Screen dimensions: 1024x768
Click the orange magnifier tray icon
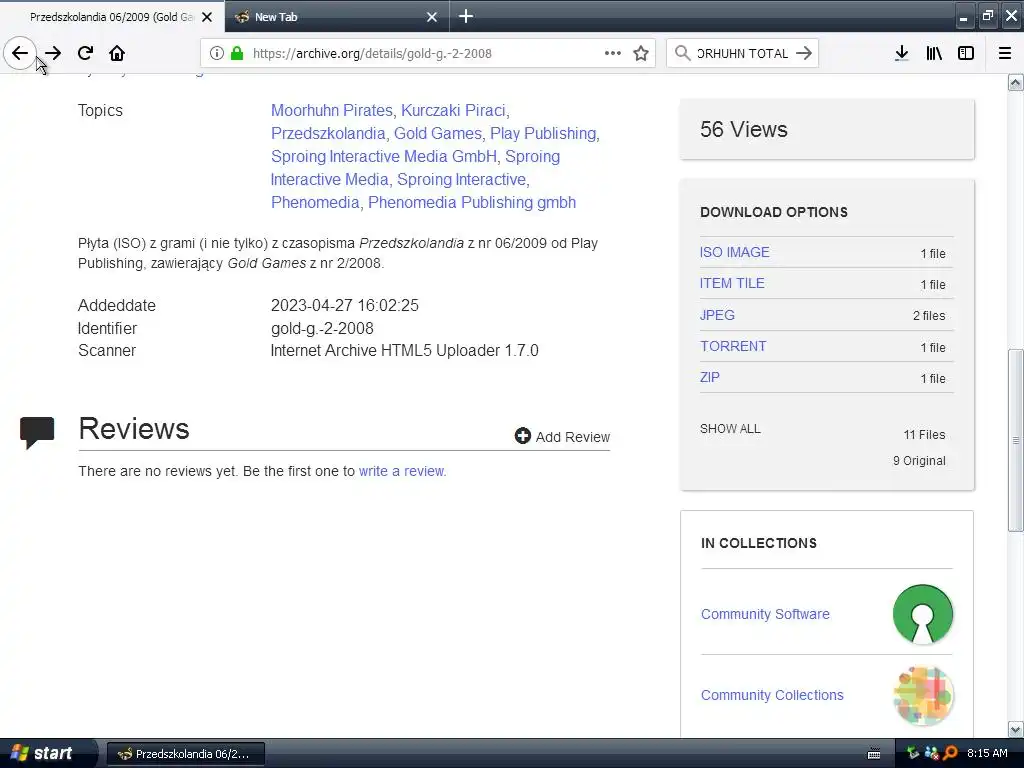coord(950,753)
